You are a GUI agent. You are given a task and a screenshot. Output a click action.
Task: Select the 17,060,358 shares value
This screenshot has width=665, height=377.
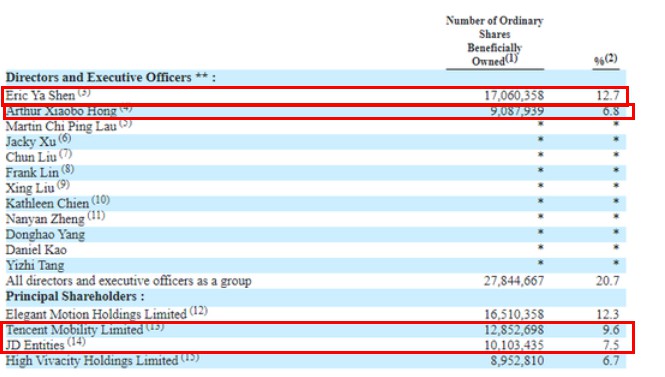point(514,95)
